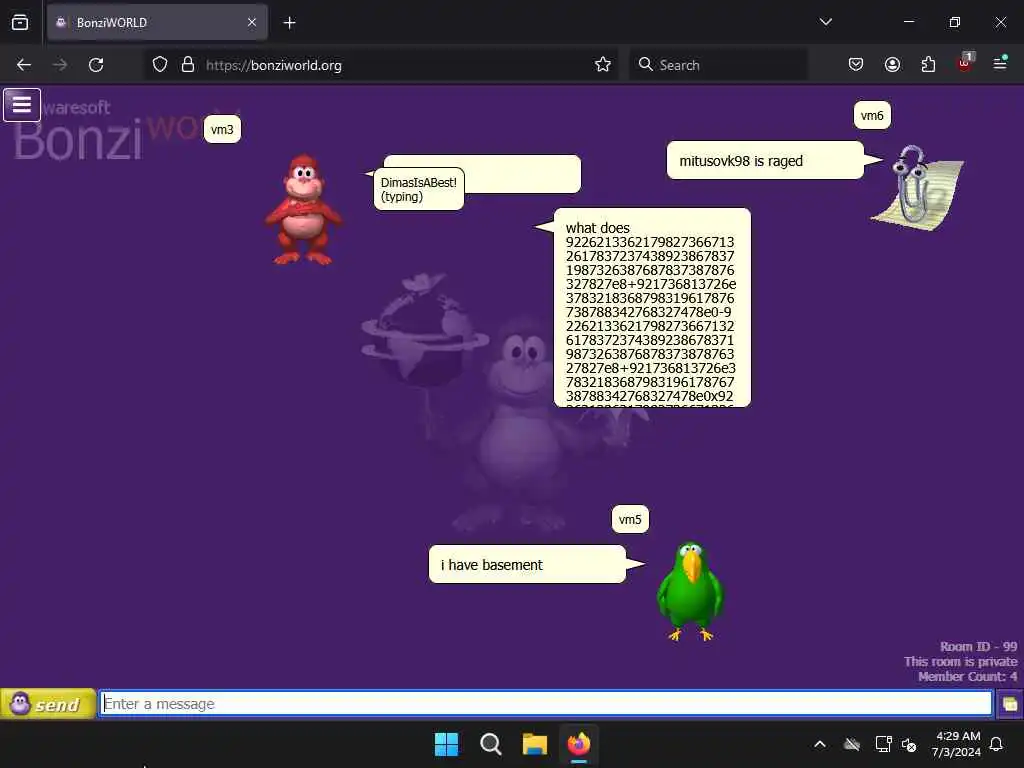The width and height of the screenshot is (1024, 768).
Task: Click the 'DimasIsABest! (typing)' bubble
Action: coord(419,189)
